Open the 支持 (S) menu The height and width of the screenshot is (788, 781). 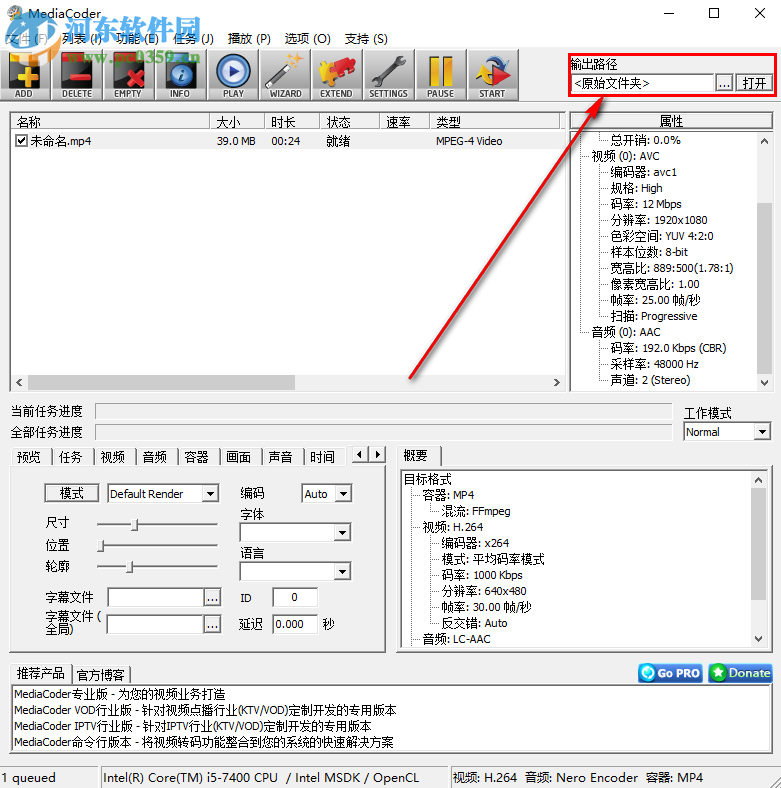tap(366, 39)
